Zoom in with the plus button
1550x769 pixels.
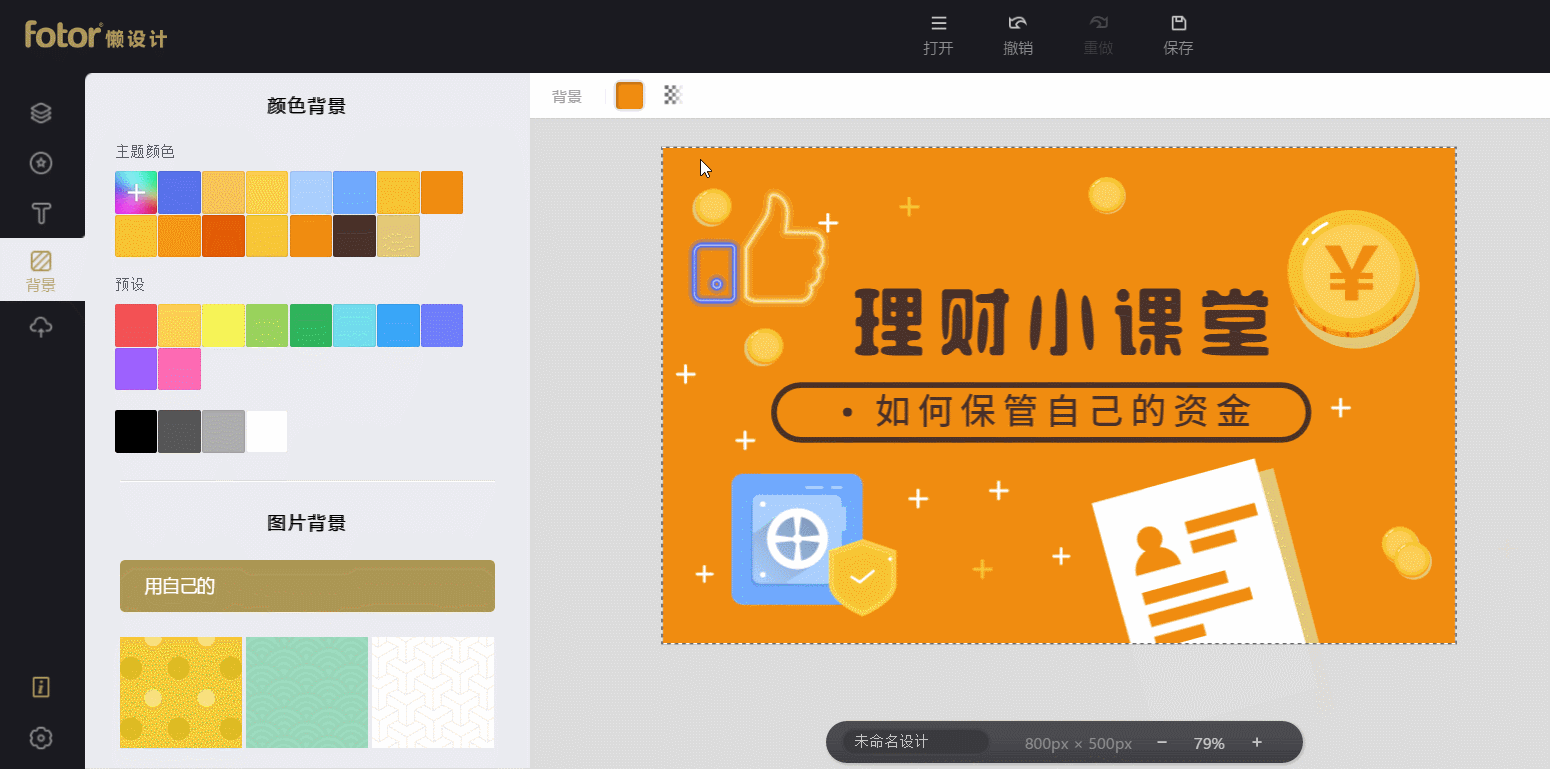(1257, 742)
